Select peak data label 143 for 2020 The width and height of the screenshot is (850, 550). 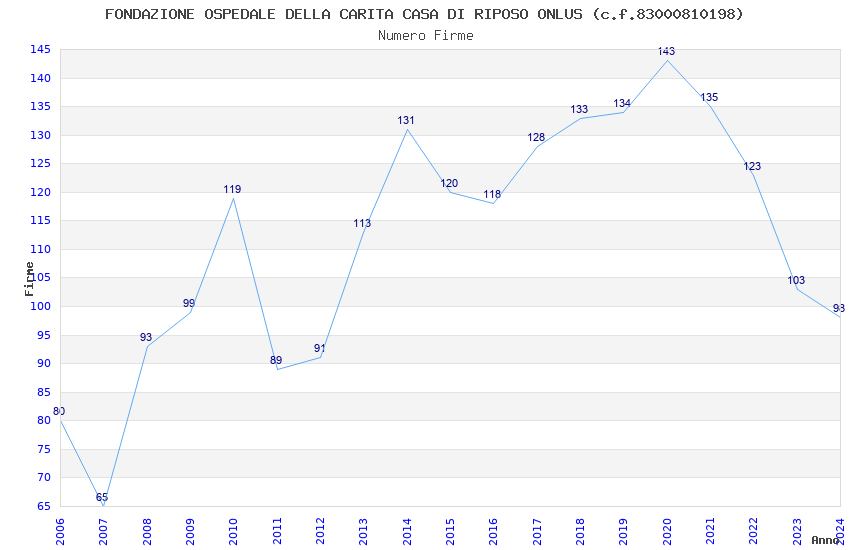pos(666,51)
